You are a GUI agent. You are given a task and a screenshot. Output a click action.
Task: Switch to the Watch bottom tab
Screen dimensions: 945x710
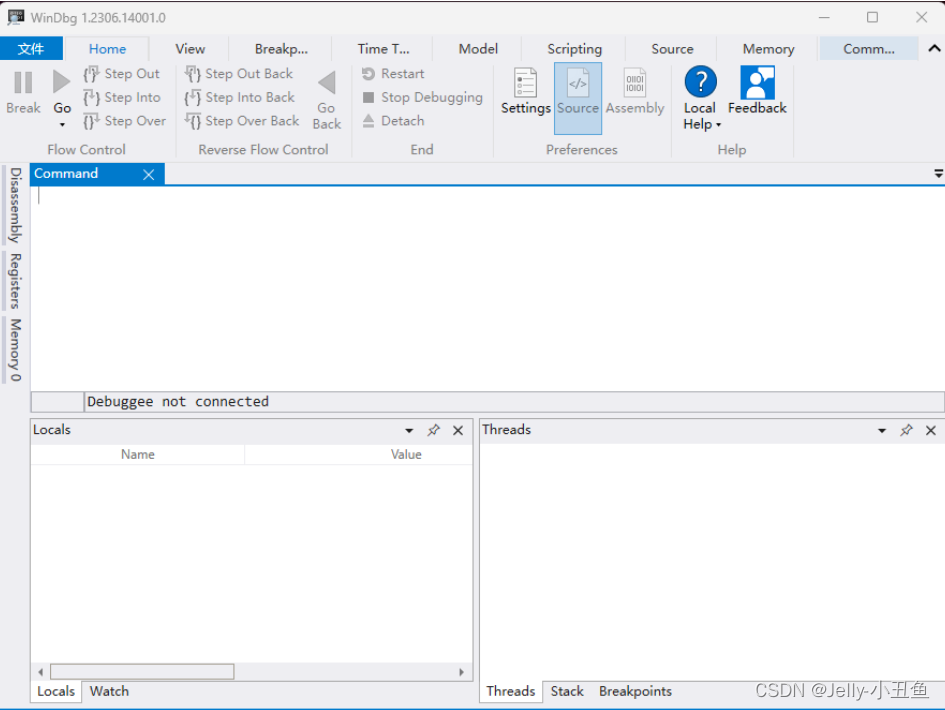click(109, 691)
